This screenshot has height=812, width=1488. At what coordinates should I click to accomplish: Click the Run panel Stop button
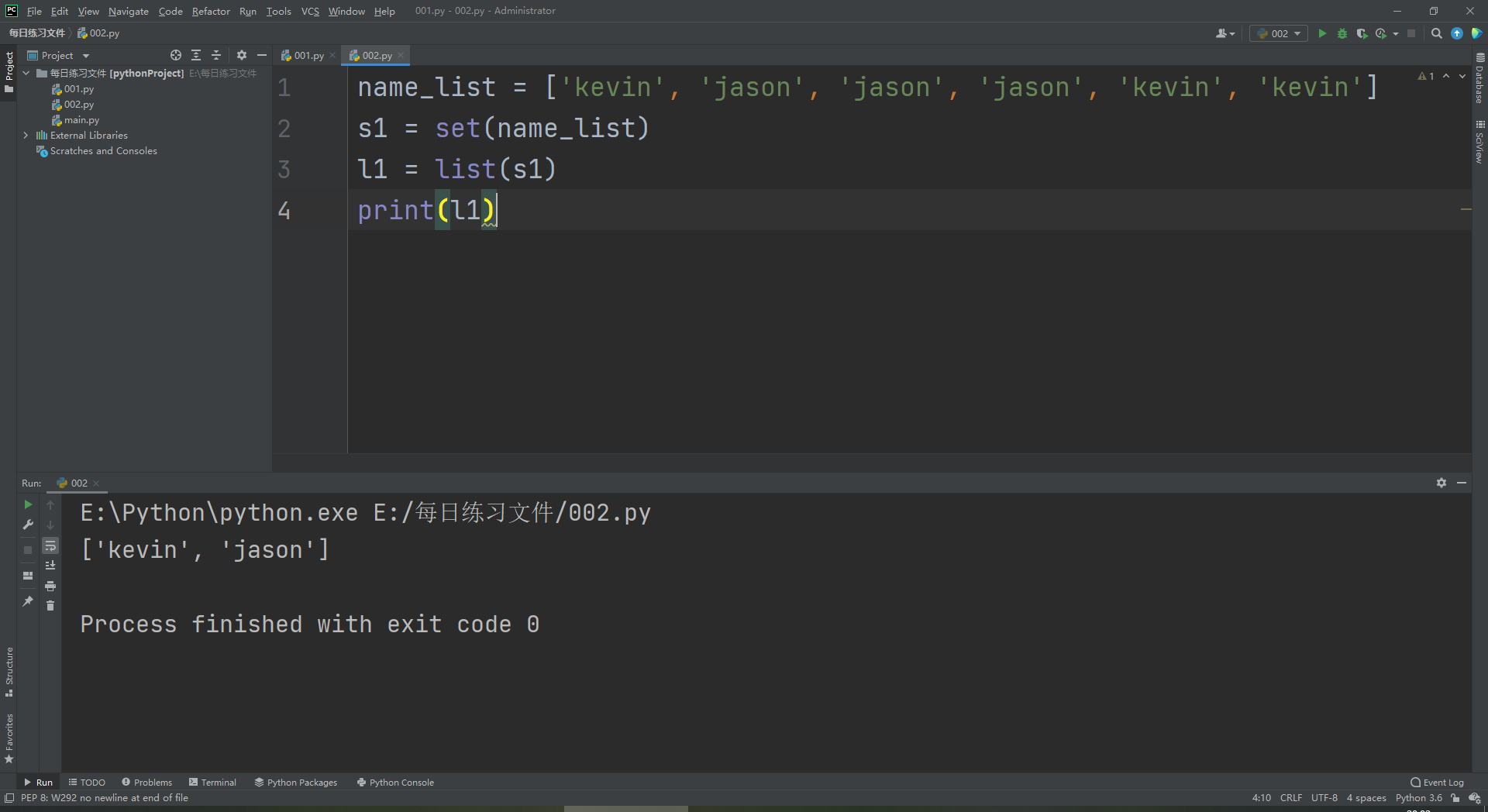28,549
